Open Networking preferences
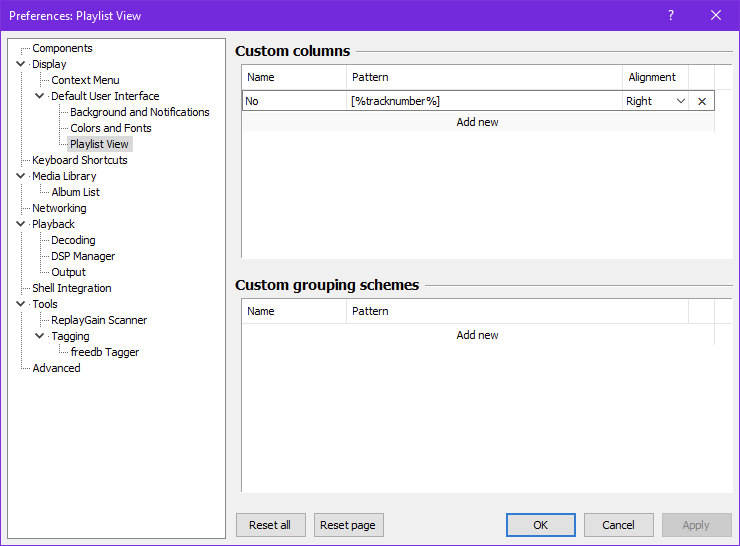The width and height of the screenshot is (740, 546). (x=59, y=208)
